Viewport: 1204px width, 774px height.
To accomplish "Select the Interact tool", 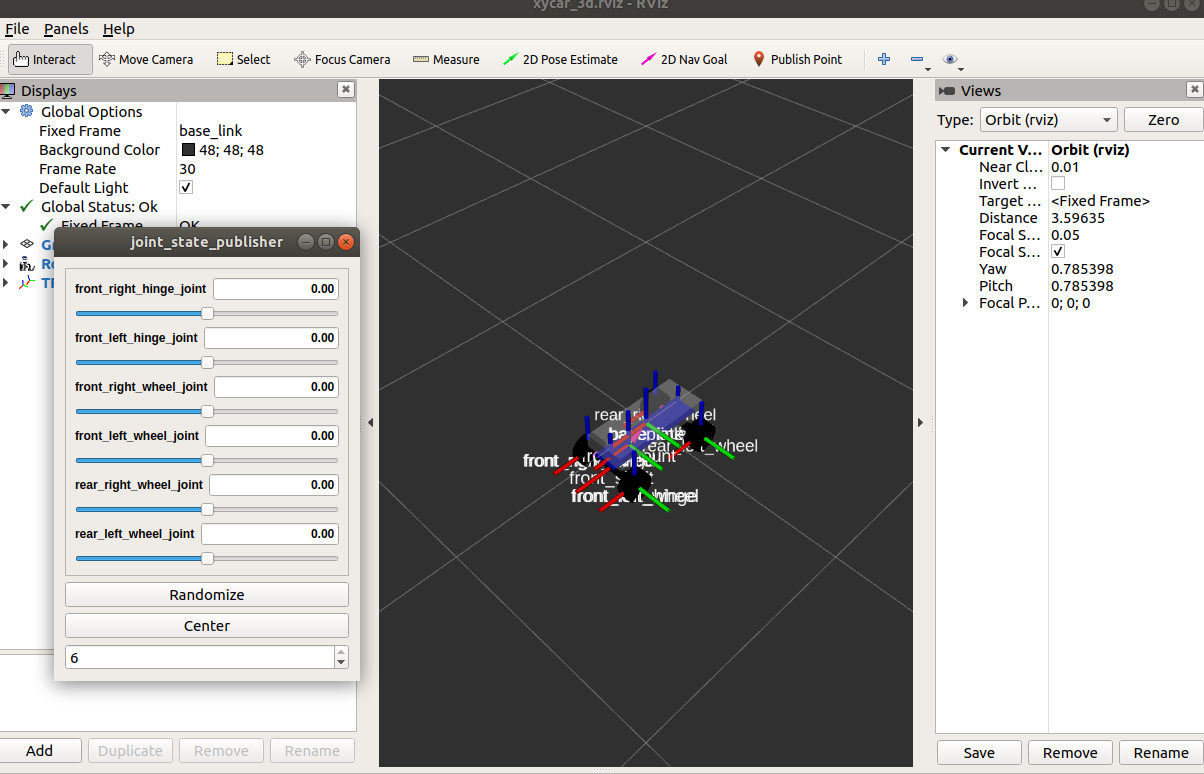I will pos(51,59).
